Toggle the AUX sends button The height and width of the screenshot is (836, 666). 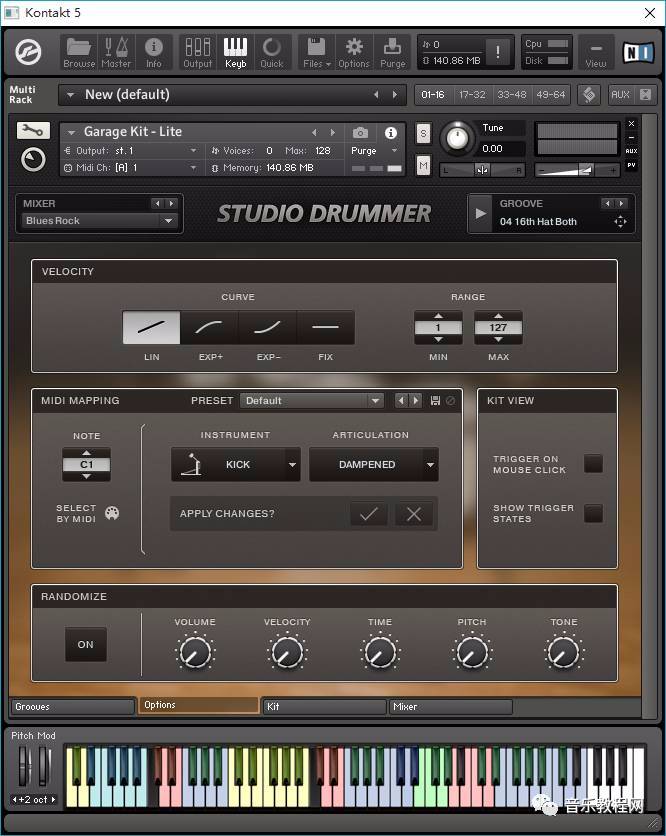point(620,95)
